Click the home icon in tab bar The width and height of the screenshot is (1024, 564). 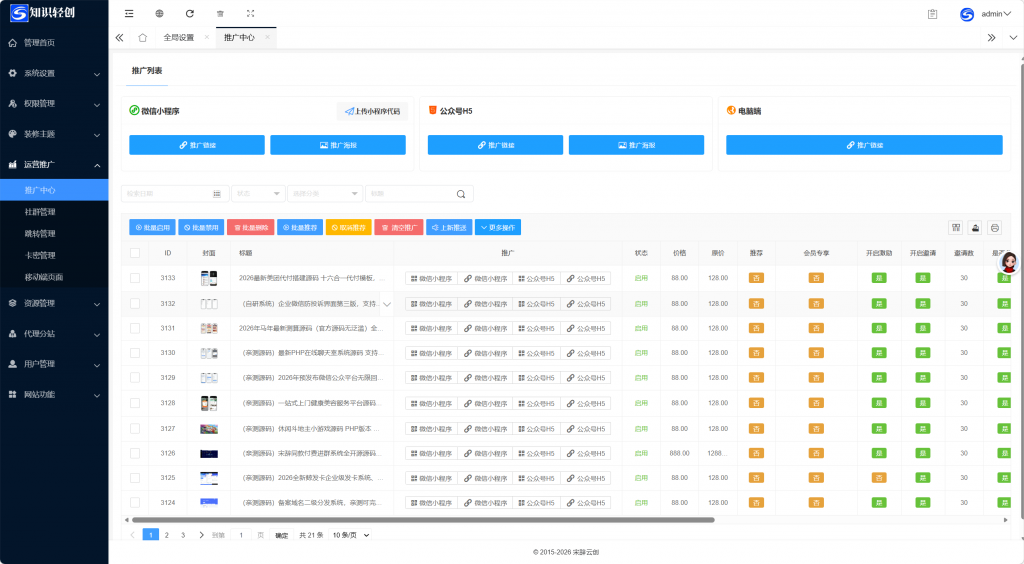coord(143,37)
